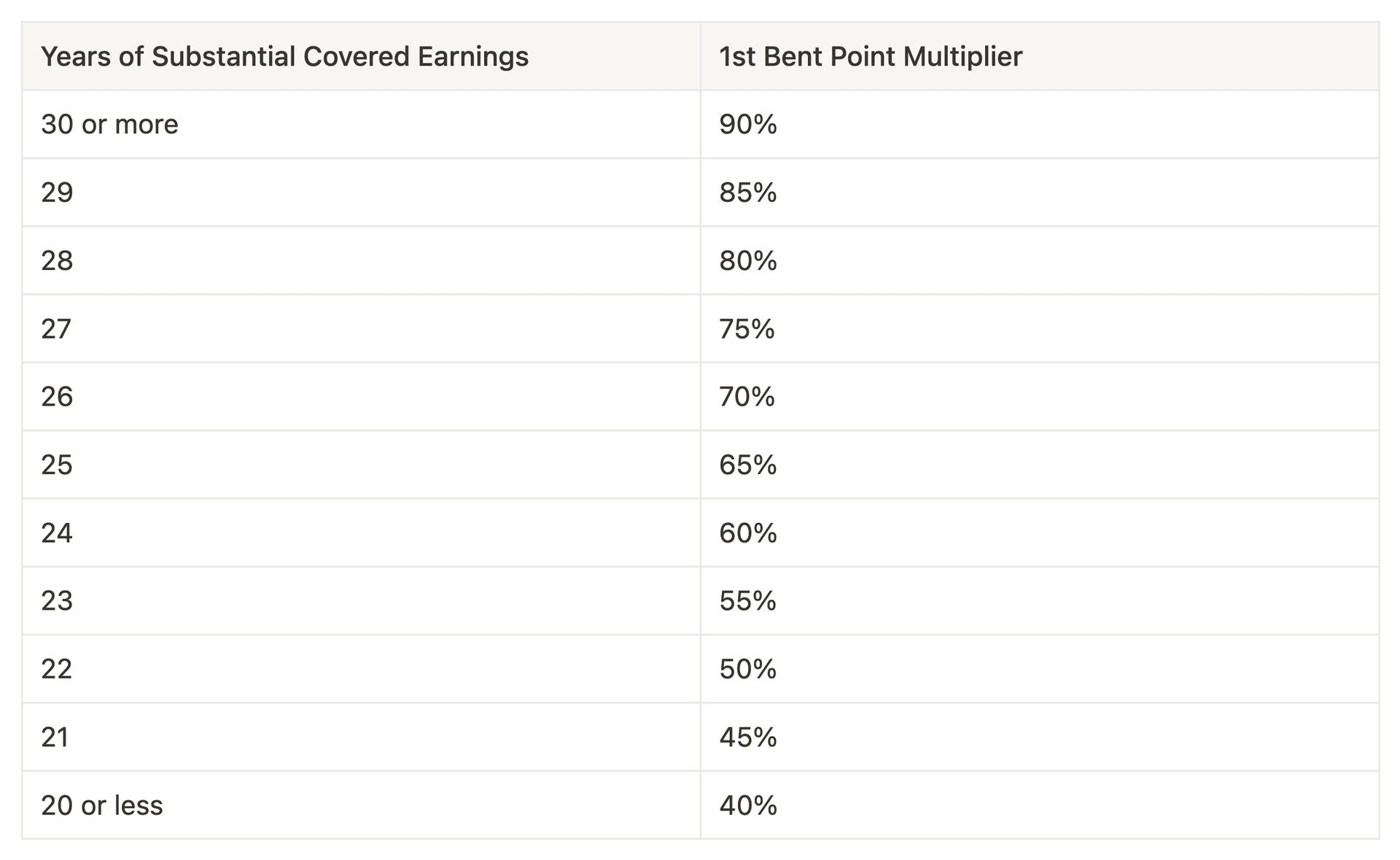This screenshot has height=860, width=1400.
Task: Select the 40% multiplier cell
Action: (x=1040, y=805)
